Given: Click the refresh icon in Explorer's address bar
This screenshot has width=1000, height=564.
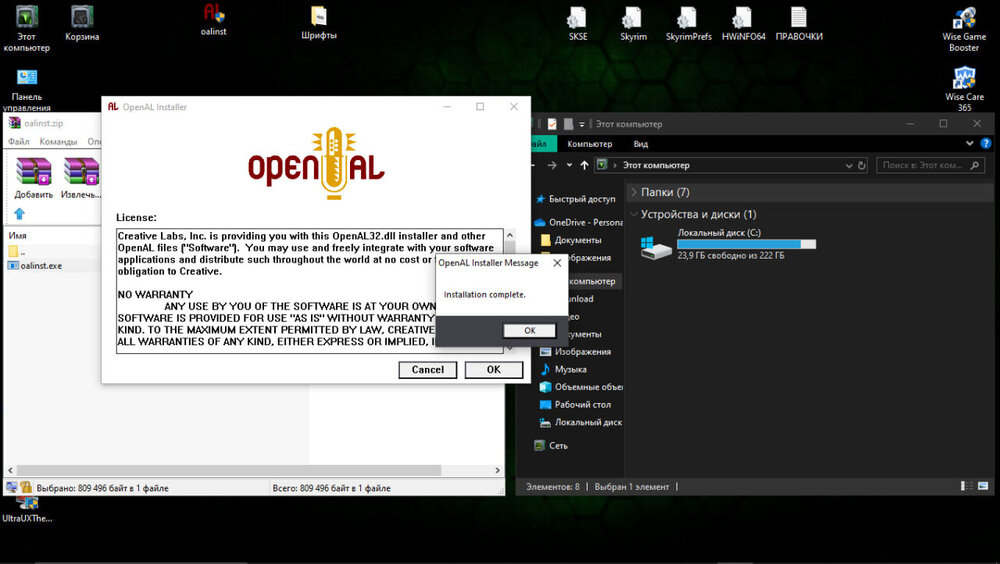Looking at the screenshot, I should [861, 165].
